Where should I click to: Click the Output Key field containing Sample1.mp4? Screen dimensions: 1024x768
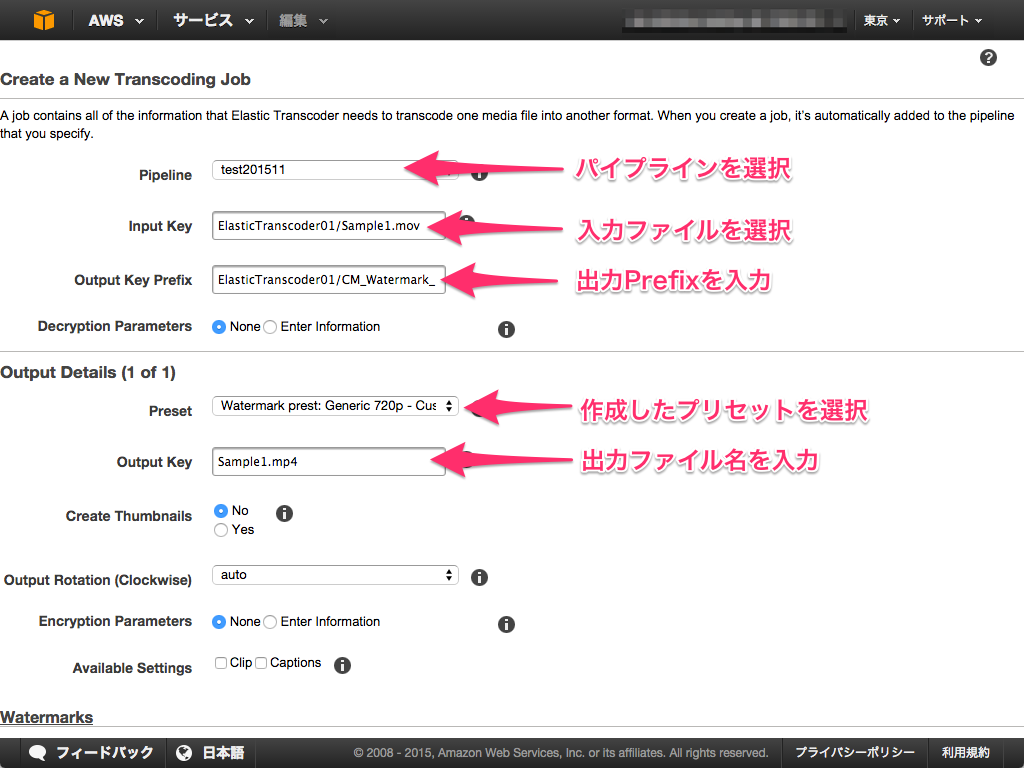click(328, 462)
